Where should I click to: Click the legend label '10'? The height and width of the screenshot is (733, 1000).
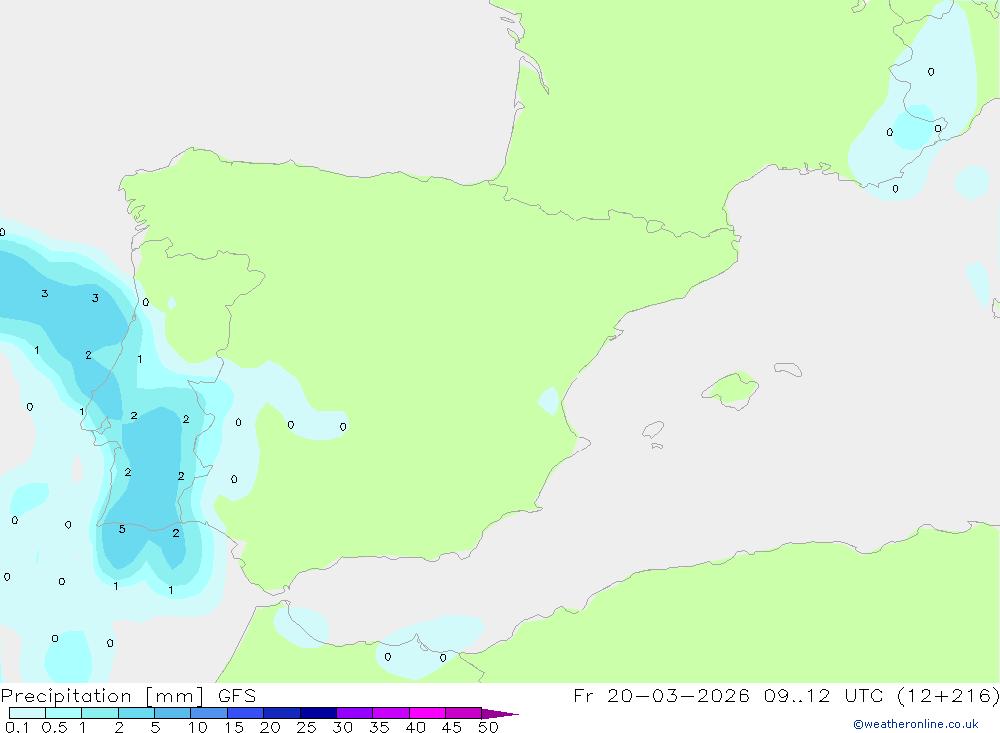coord(198,727)
